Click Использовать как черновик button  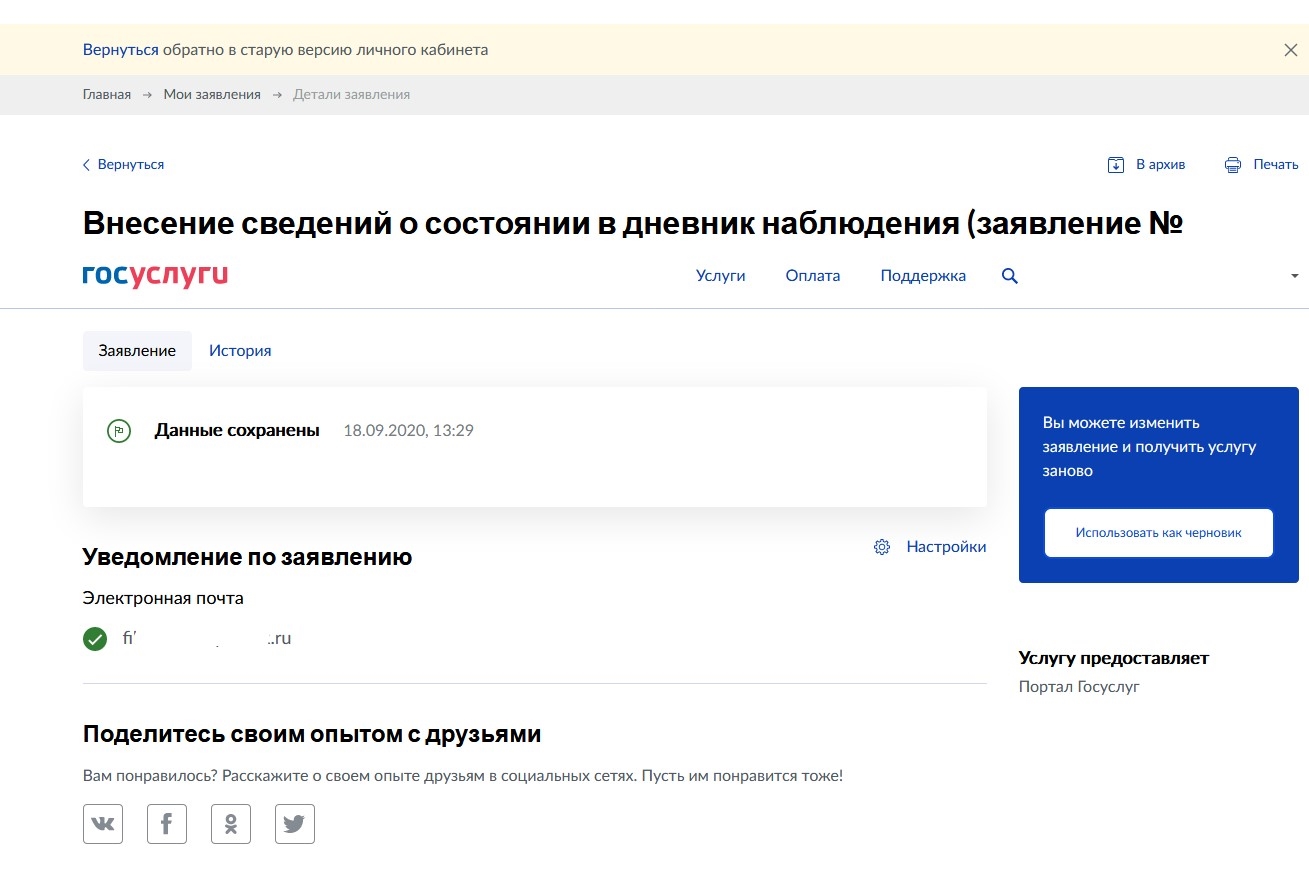pos(1159,533)
